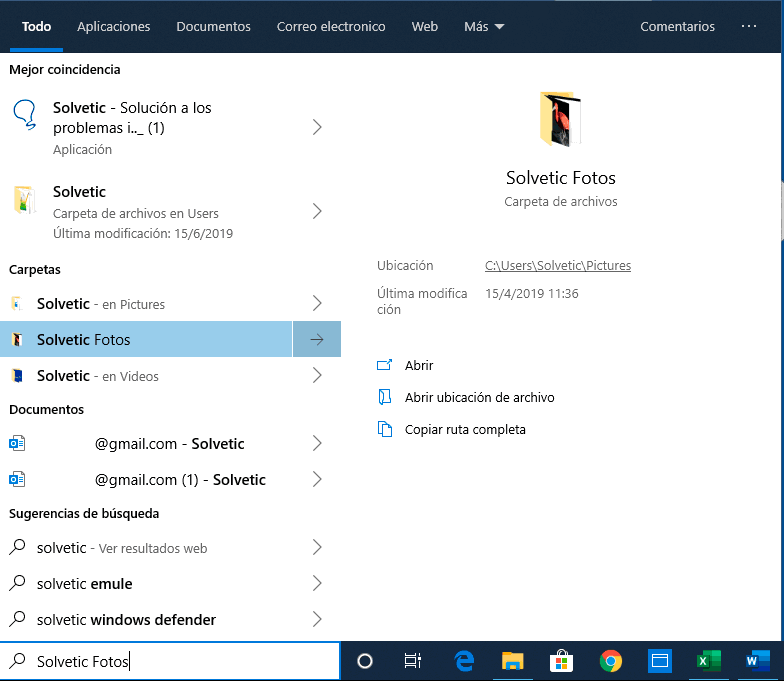Screen dimensions: 784x681
Task: Expand solvetic windows defender suggestion chevron
Action: pos(317,619)
